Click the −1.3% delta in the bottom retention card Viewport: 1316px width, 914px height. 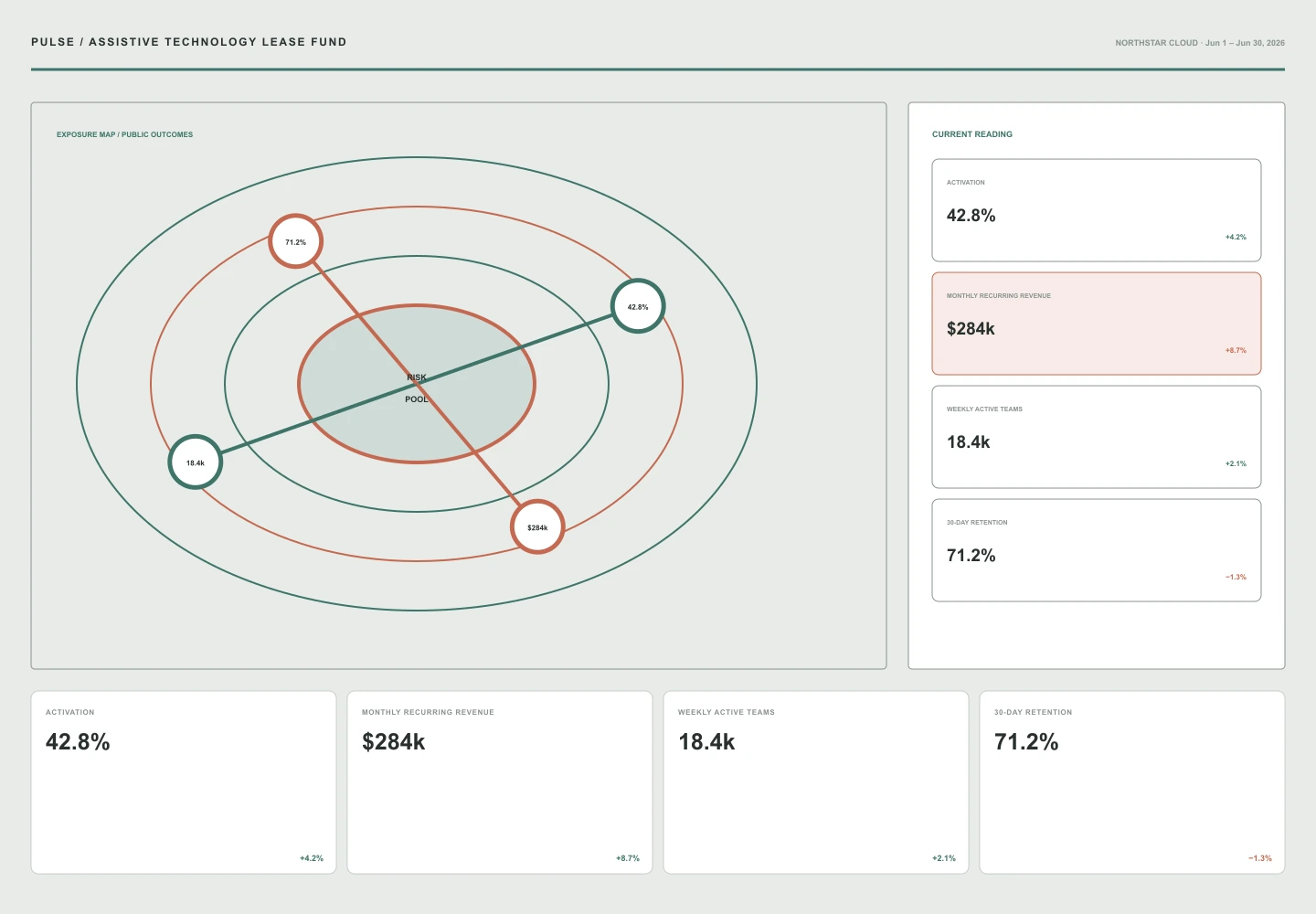1260,858
